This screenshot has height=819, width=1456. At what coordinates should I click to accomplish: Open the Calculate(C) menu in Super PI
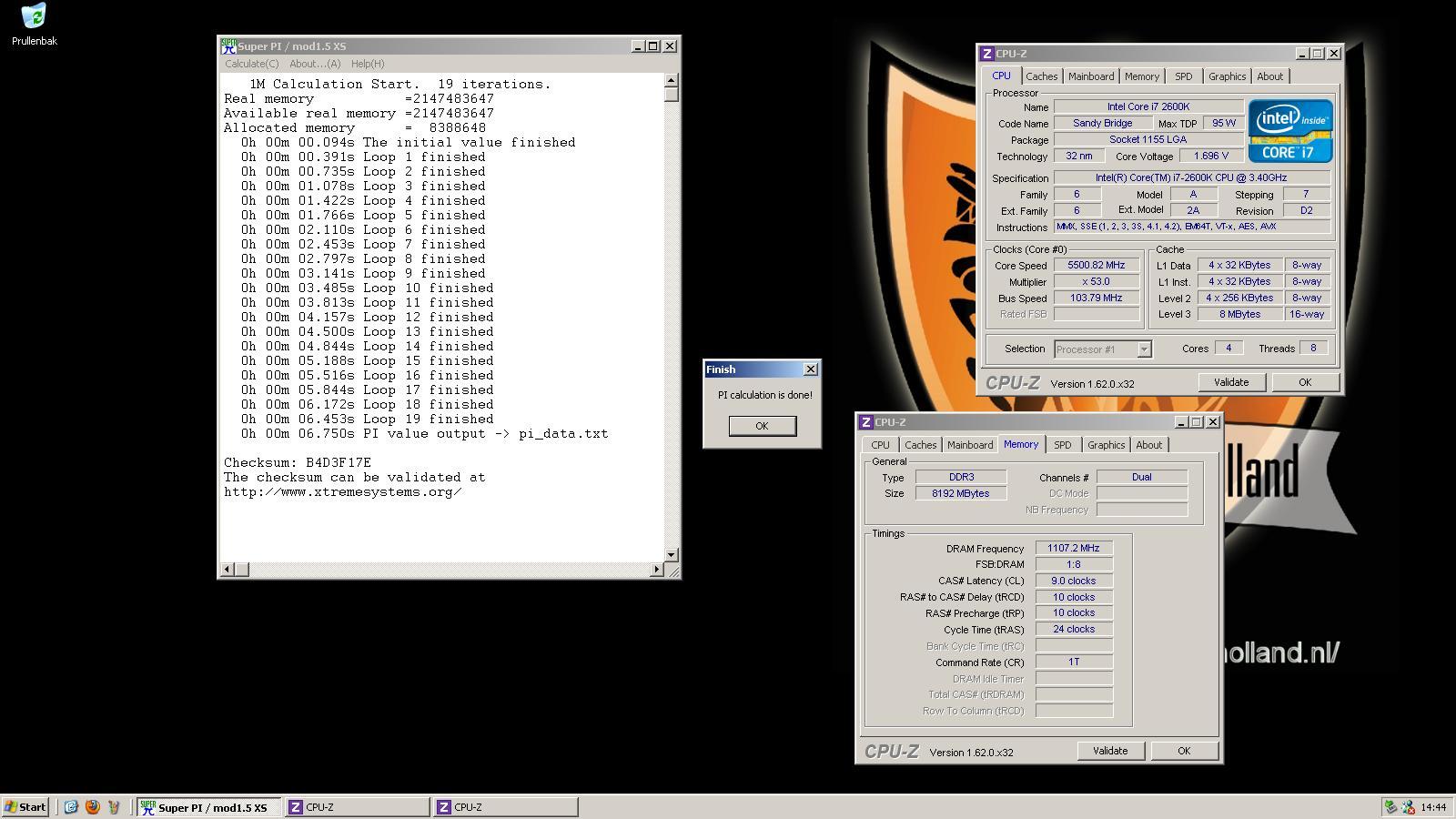click(x=252, y=64)
